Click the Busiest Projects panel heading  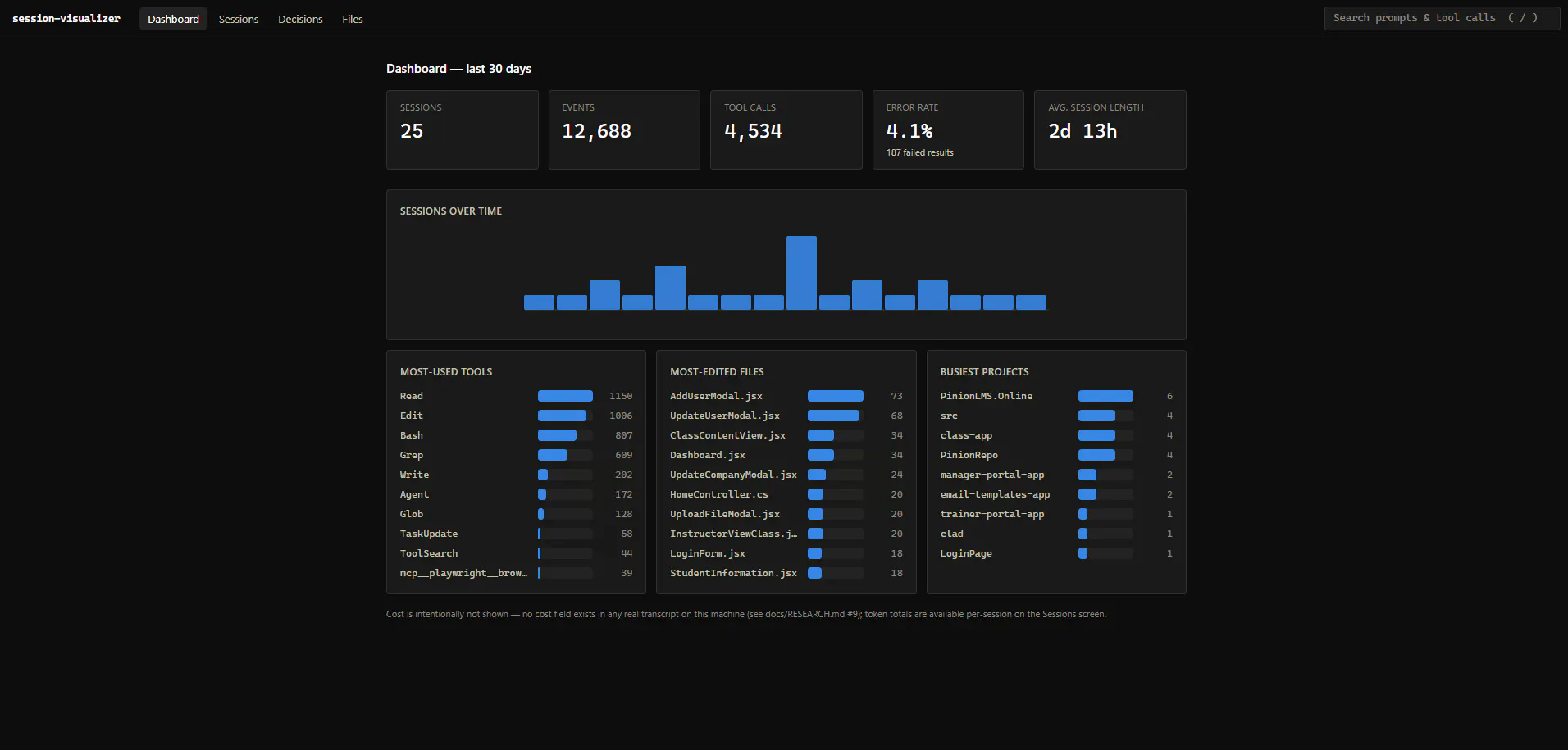pyautogui.click(x=984, y=372)
